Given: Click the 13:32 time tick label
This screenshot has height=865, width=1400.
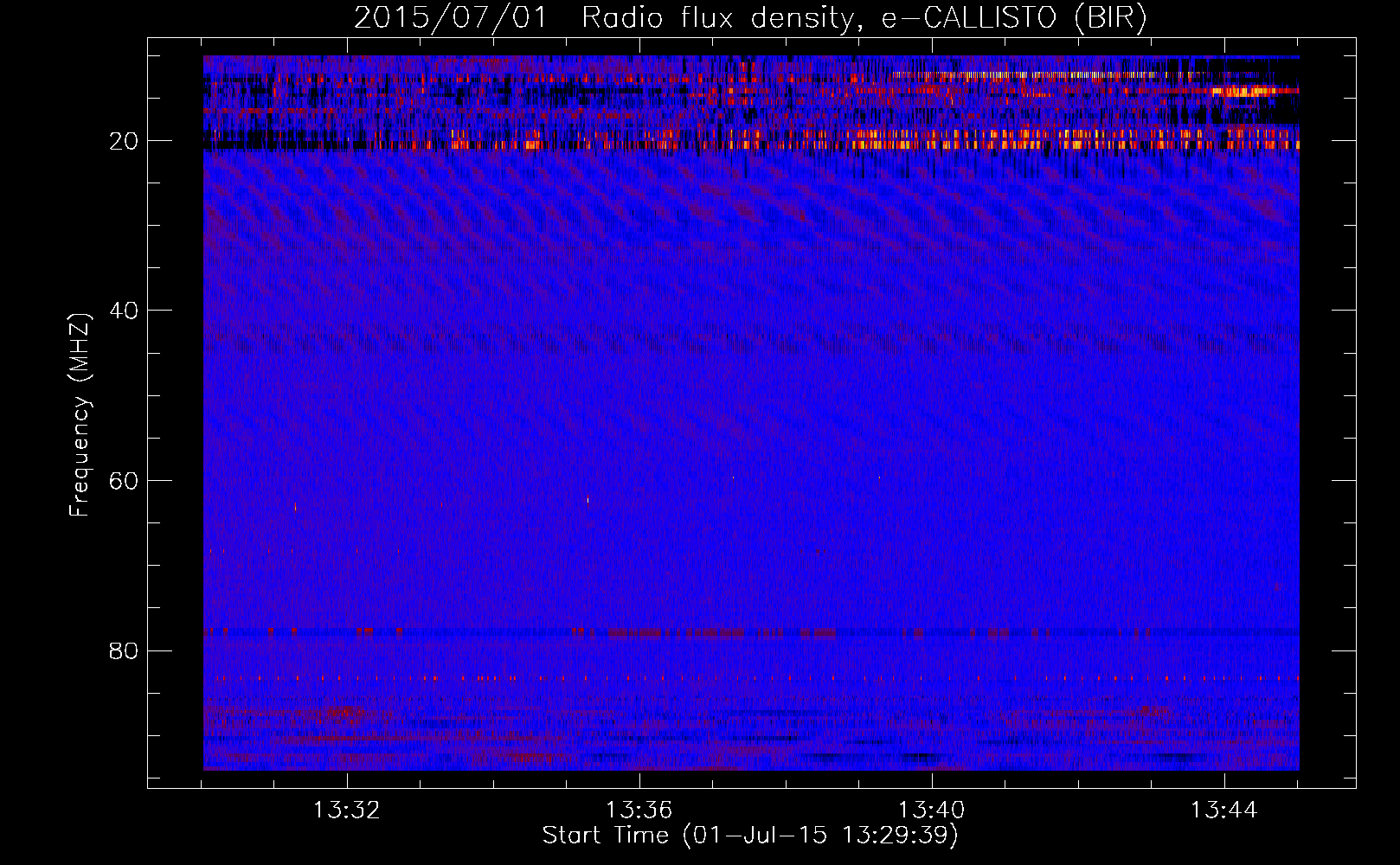Looking at the screenshot, I should coord(347,811).
